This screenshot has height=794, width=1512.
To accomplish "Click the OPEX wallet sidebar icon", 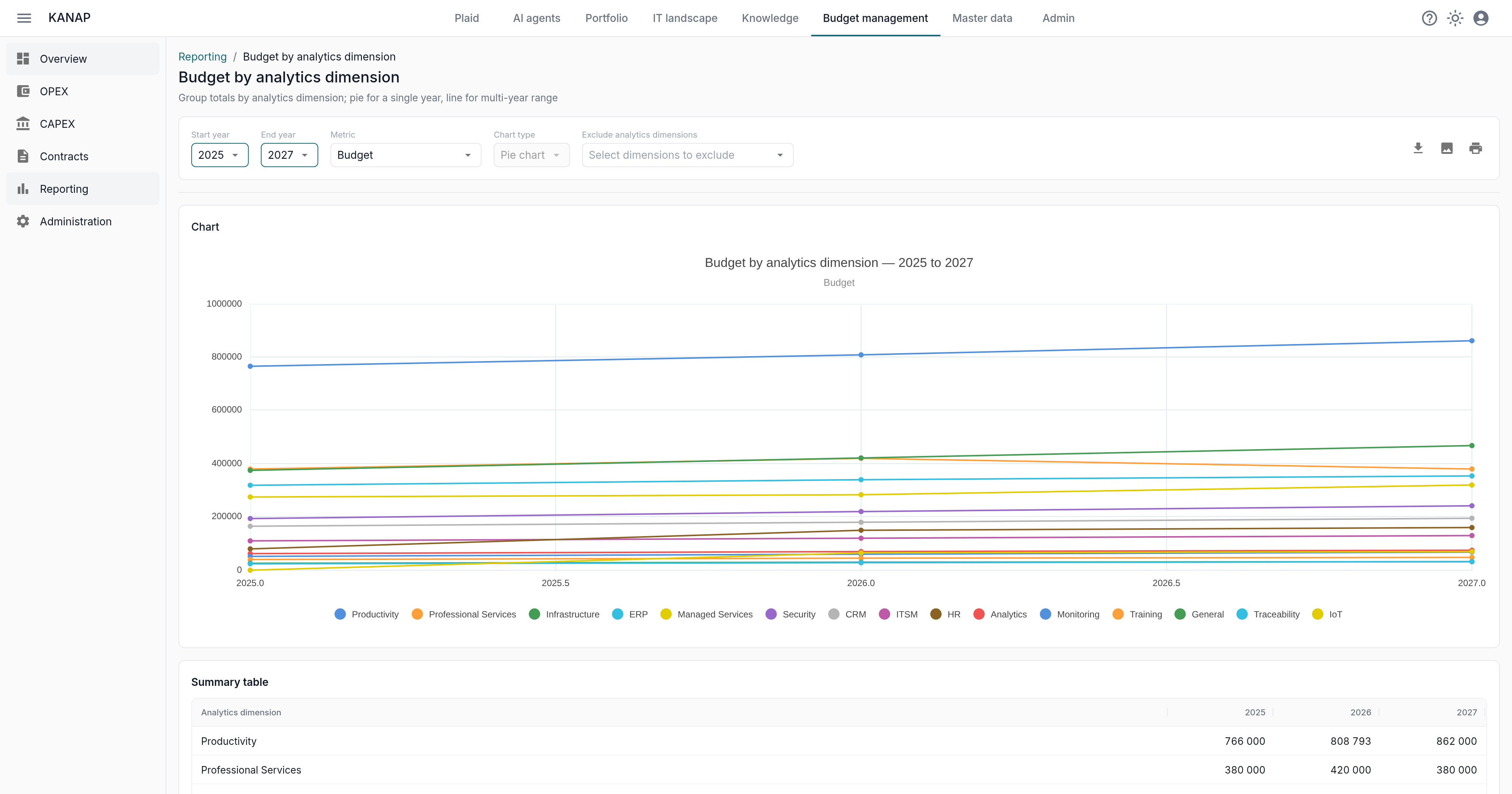I will [23, 91].
